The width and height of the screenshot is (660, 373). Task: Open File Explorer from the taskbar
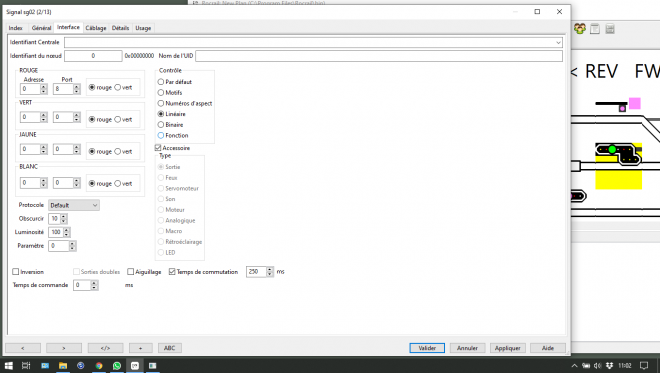point(63,365)
